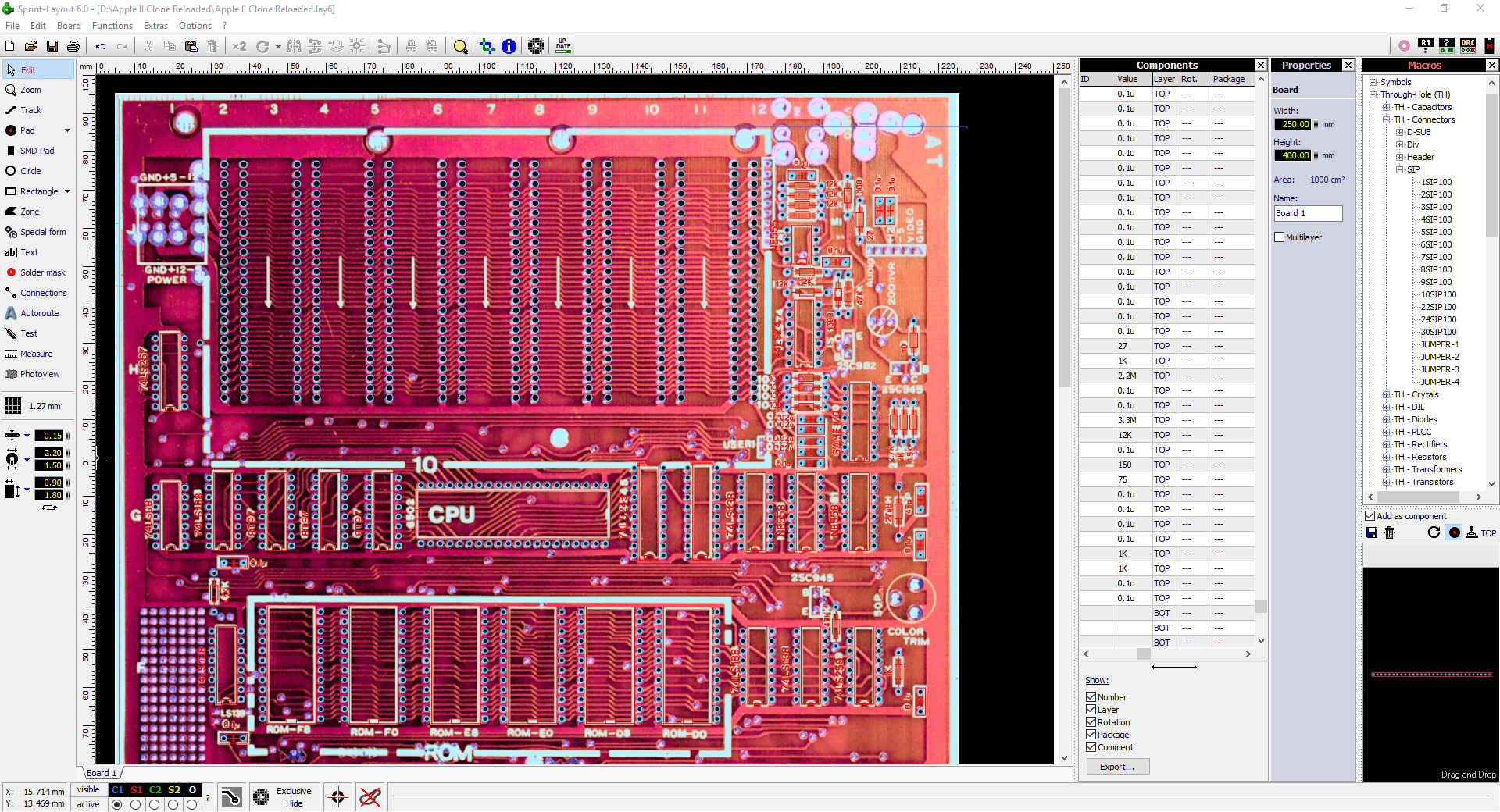Click the yellow magnifier Scanner icon
Screen dimensions: 1500x812
pyautogui.click(x=460, y=46)
